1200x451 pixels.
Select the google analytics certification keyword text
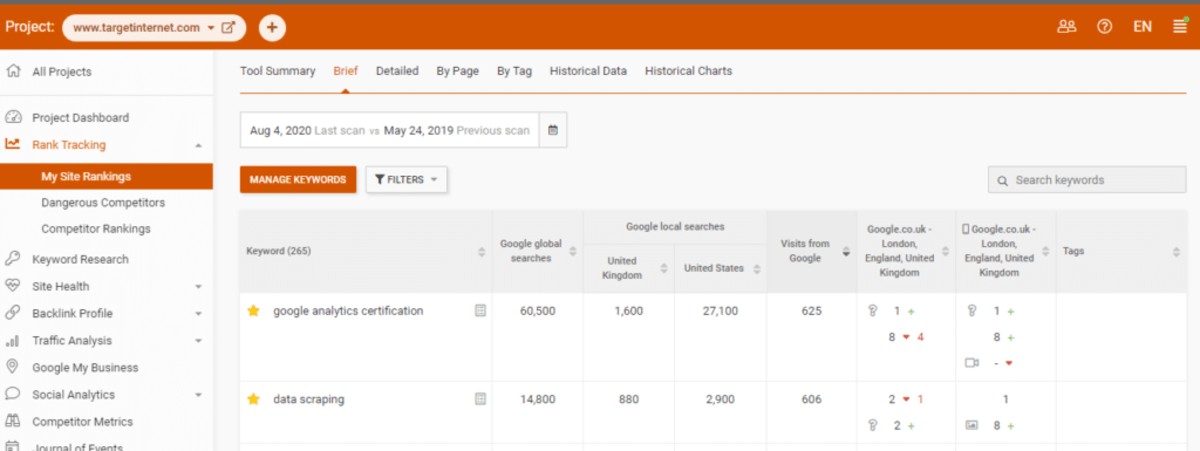[x=348, y=311]
